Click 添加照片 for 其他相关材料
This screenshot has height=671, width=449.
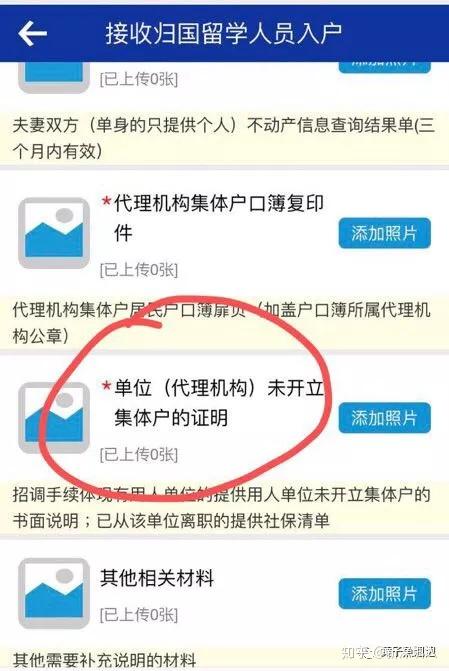384,593
